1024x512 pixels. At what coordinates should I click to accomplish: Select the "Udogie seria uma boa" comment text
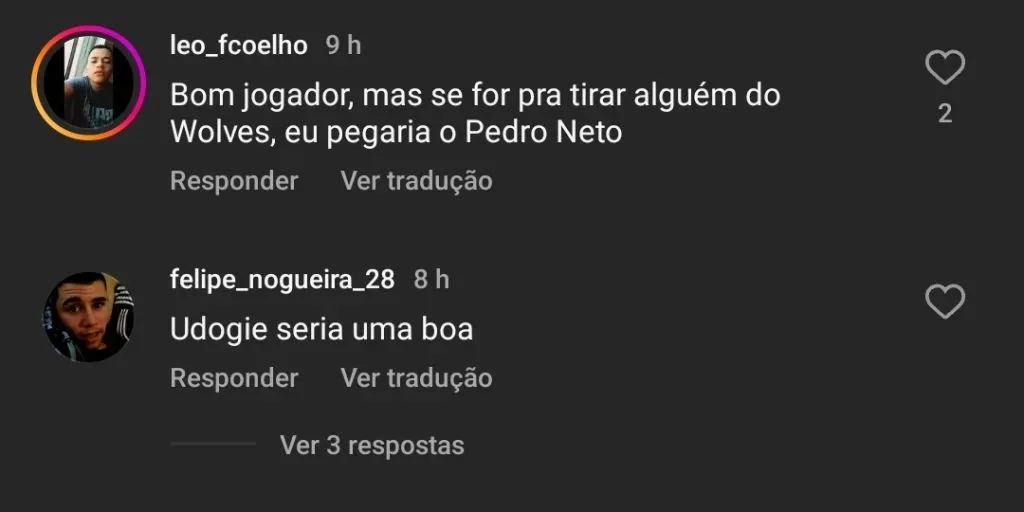click(321, 328)
